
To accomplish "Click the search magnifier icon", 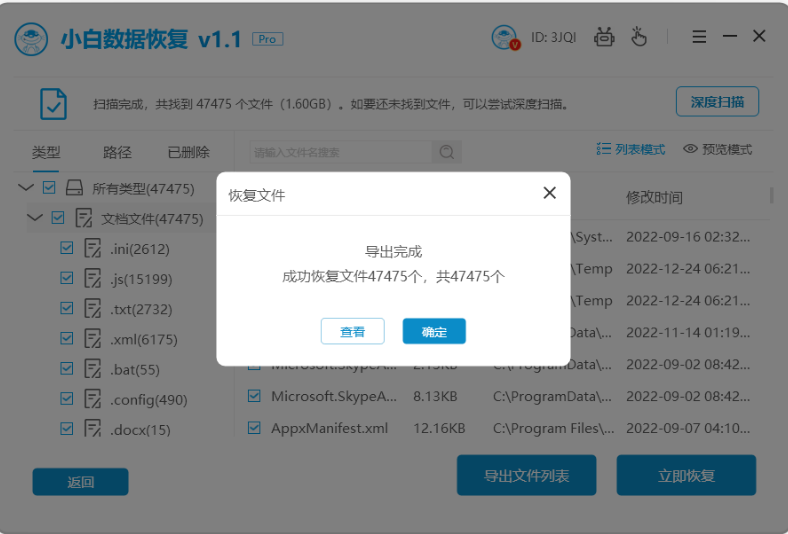I will pyautogui.click(x=447, y=152).
